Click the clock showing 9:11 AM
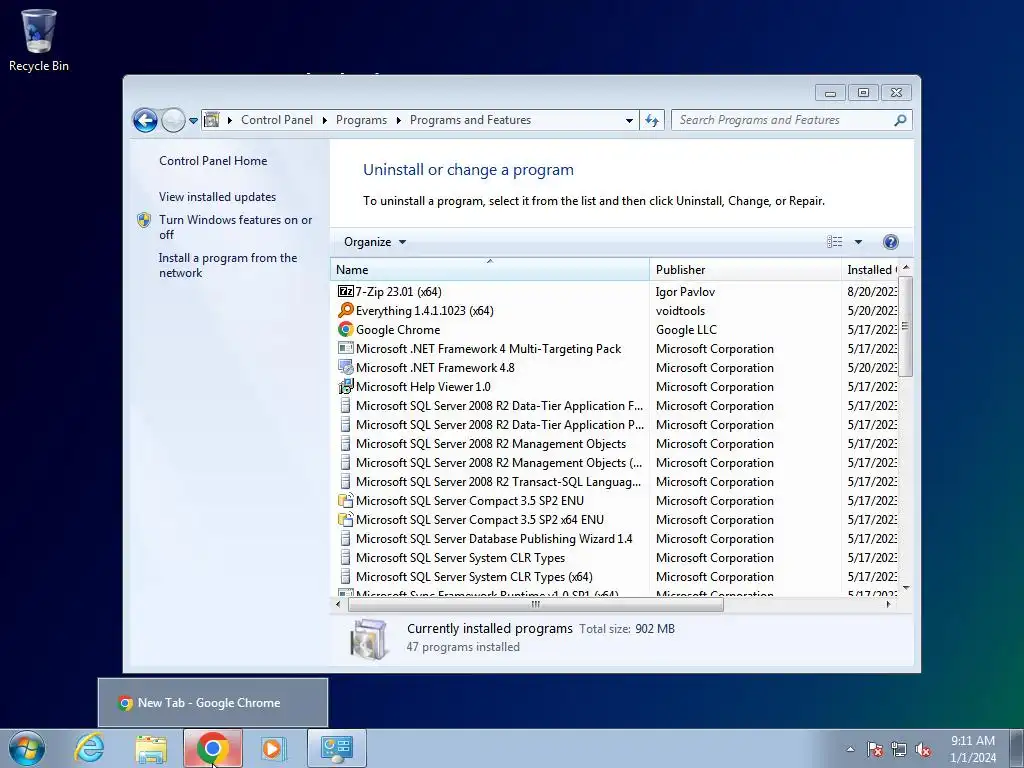 [972, 741]
